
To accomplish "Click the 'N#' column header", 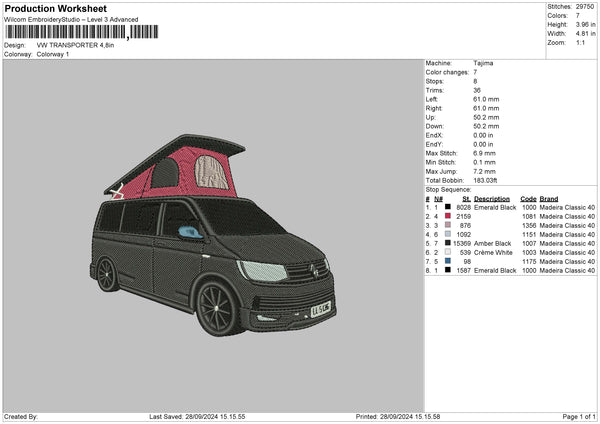I will point(438,199).
